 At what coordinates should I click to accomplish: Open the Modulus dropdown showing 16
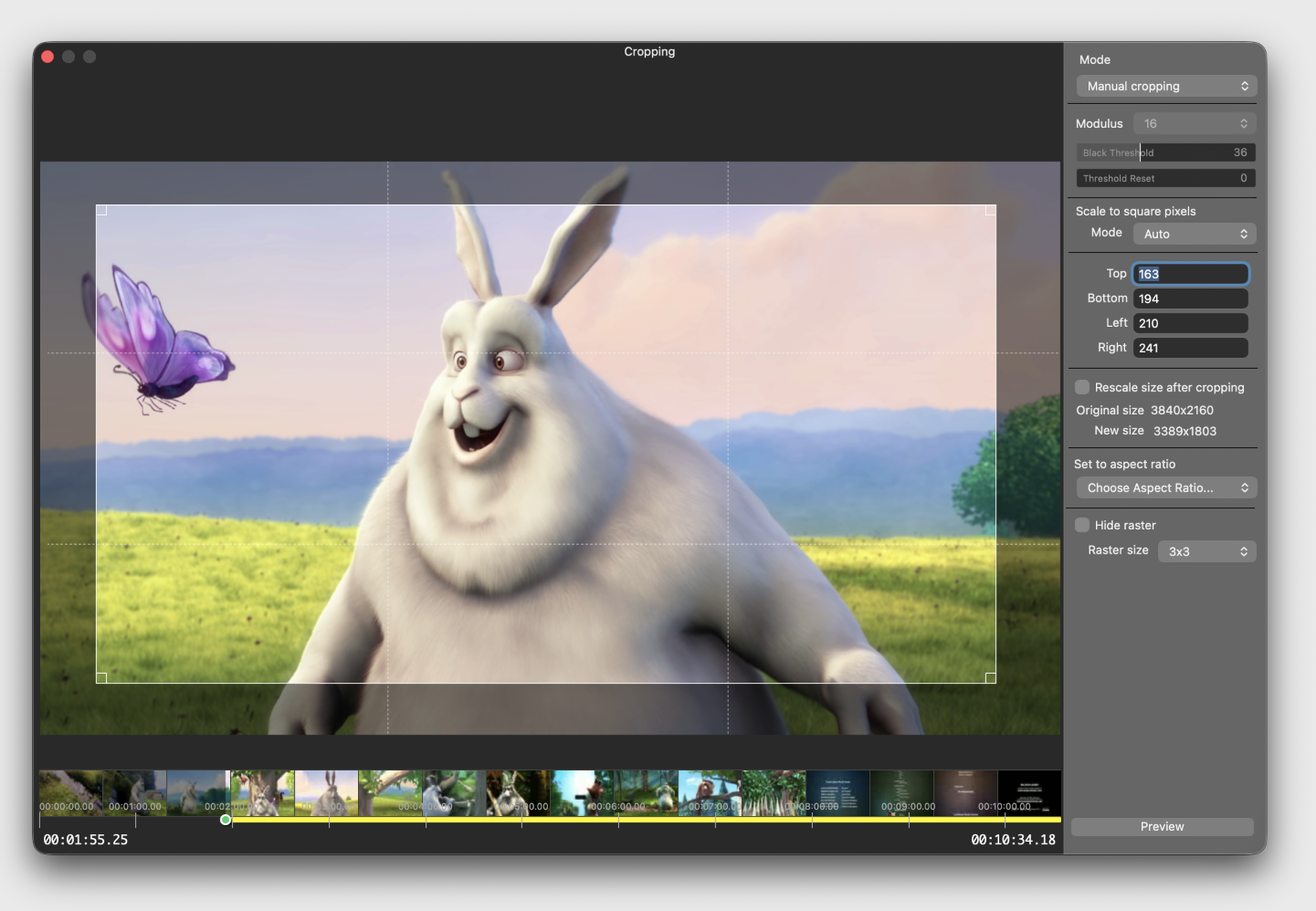coord(1195,123)
